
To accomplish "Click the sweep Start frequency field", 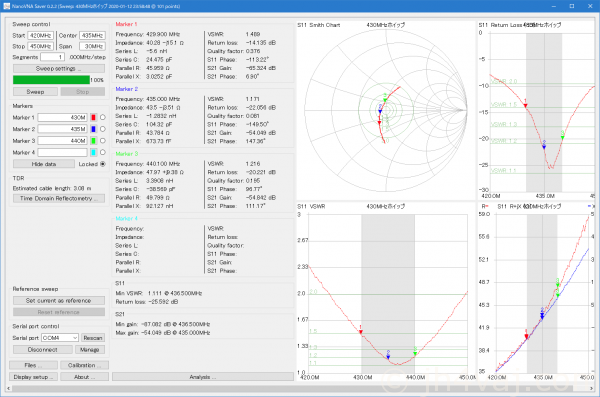I will pos(41,36).
